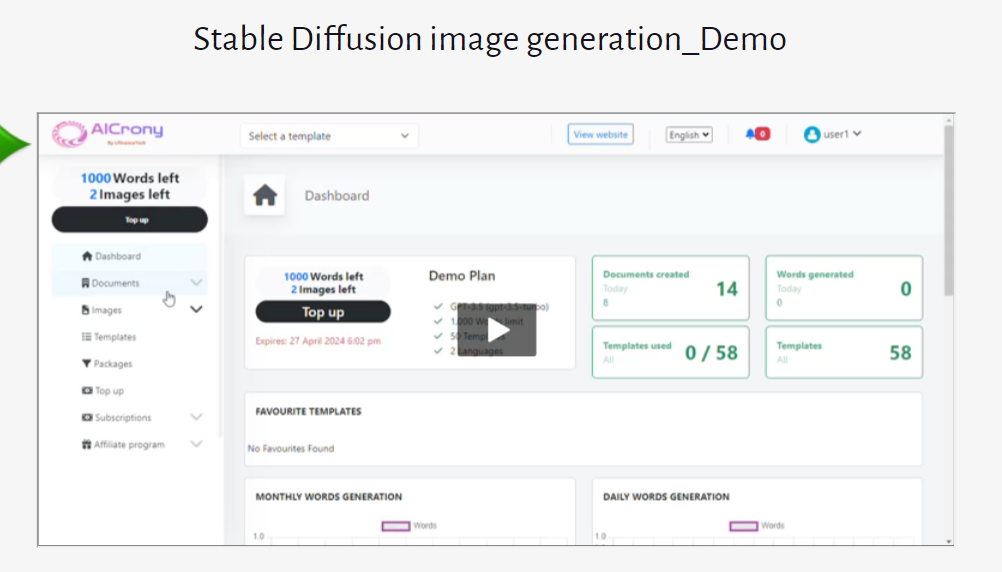The width and height of the screenshot is (1002, 572).
Task: Open Templates in the sidebar
Action: pos(130,337)
